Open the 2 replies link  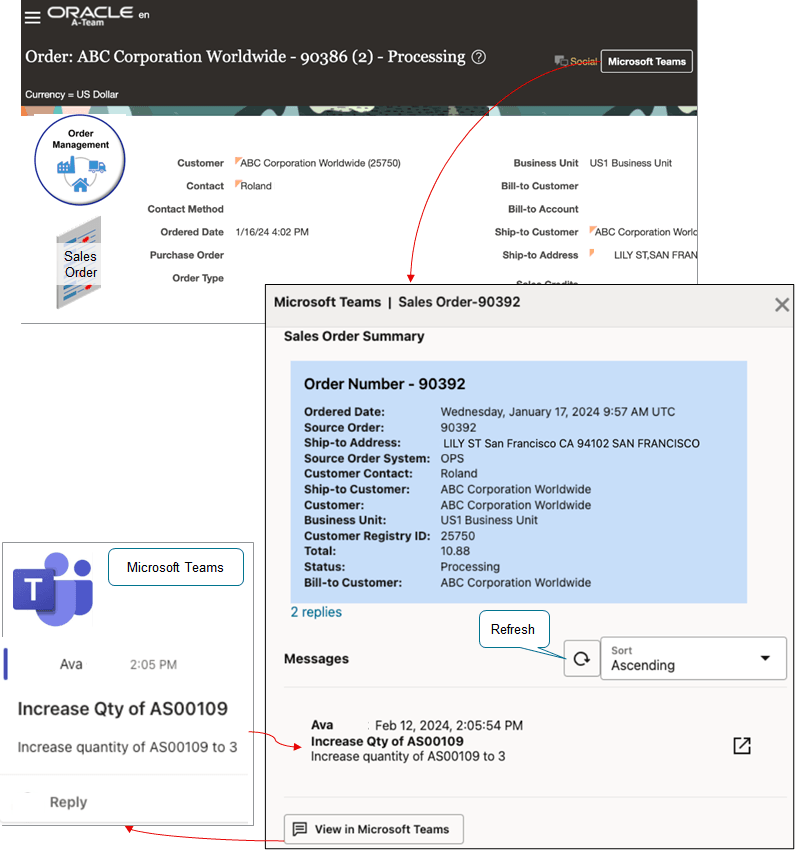[x=316, y=612]
